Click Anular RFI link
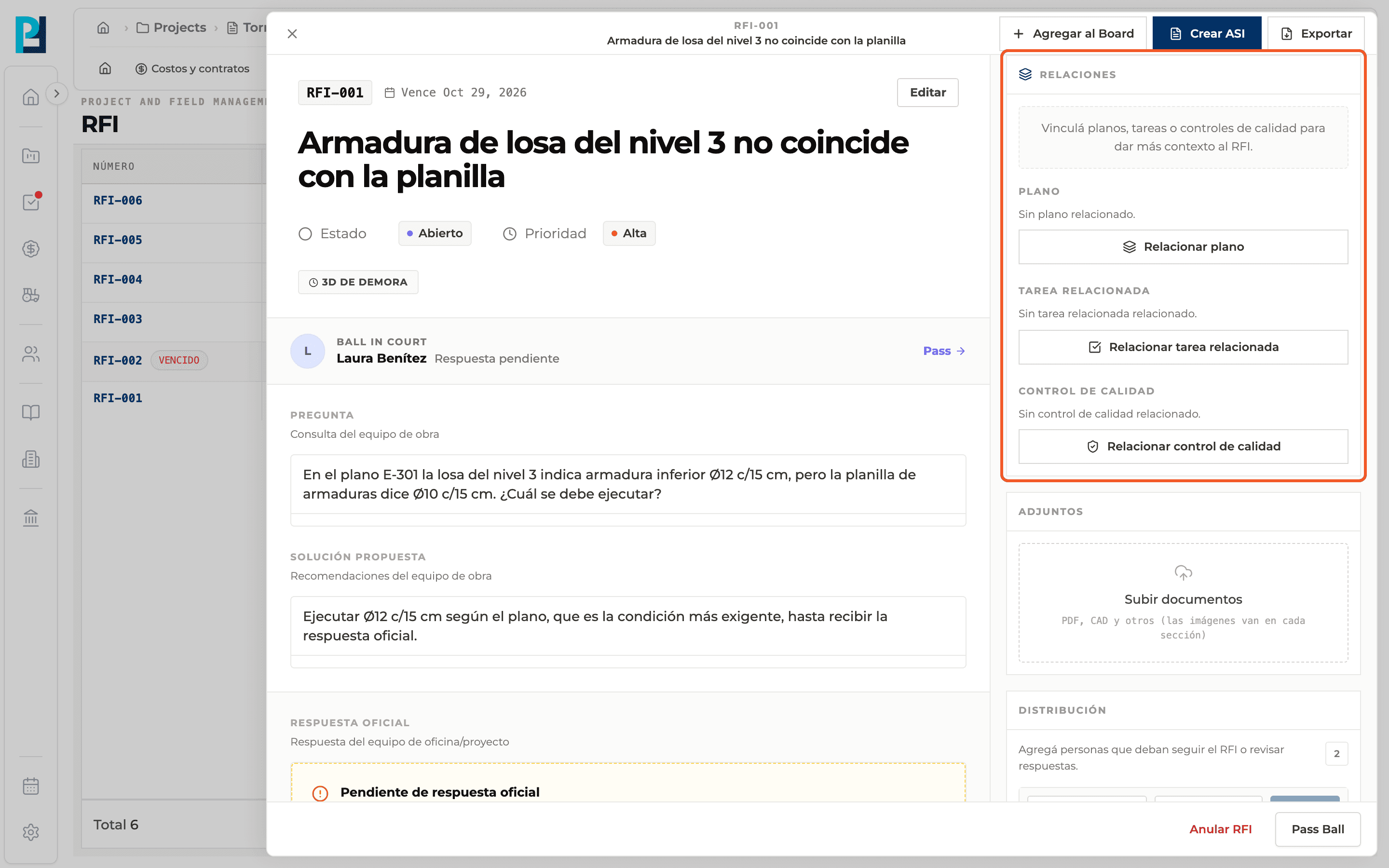The width and height of the screenshot is (1389, 868). pos(1220,829)
